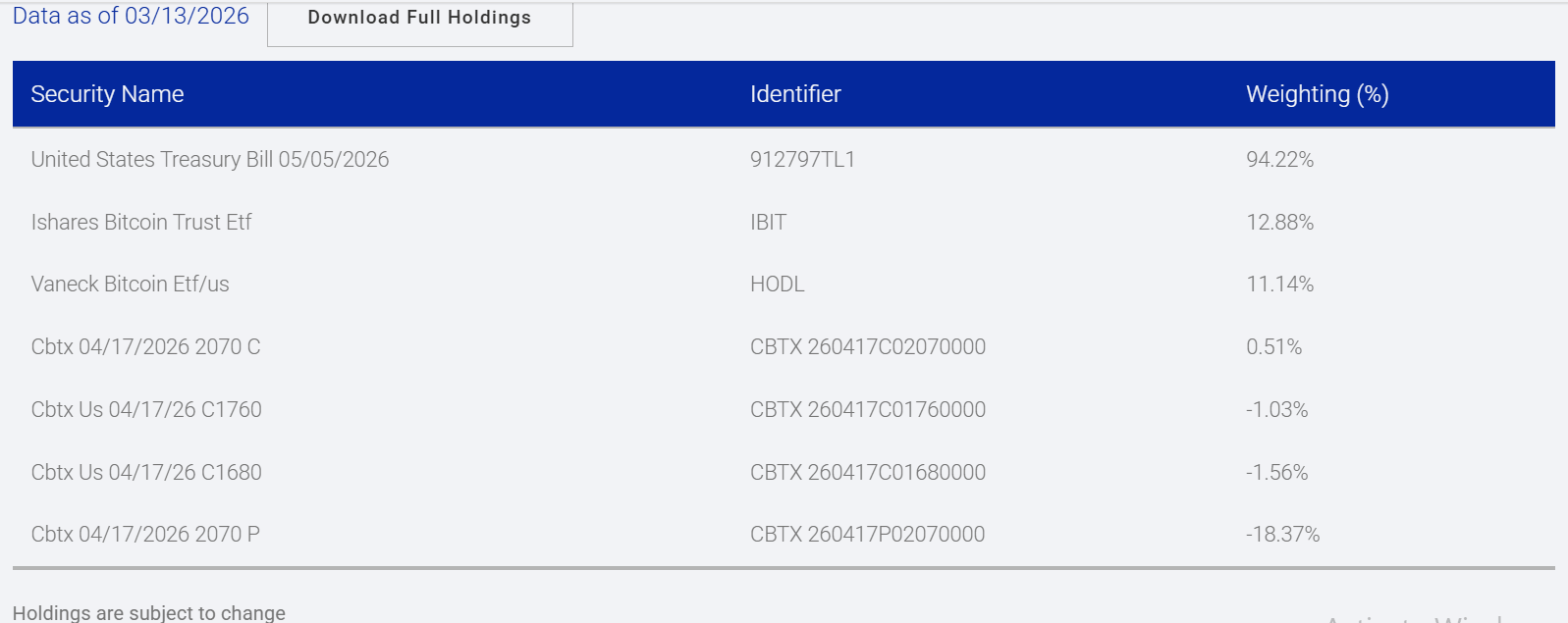Select the United States Treasury Bill row name
Screen dimensions: 1568x623
[x=210, y=160]
